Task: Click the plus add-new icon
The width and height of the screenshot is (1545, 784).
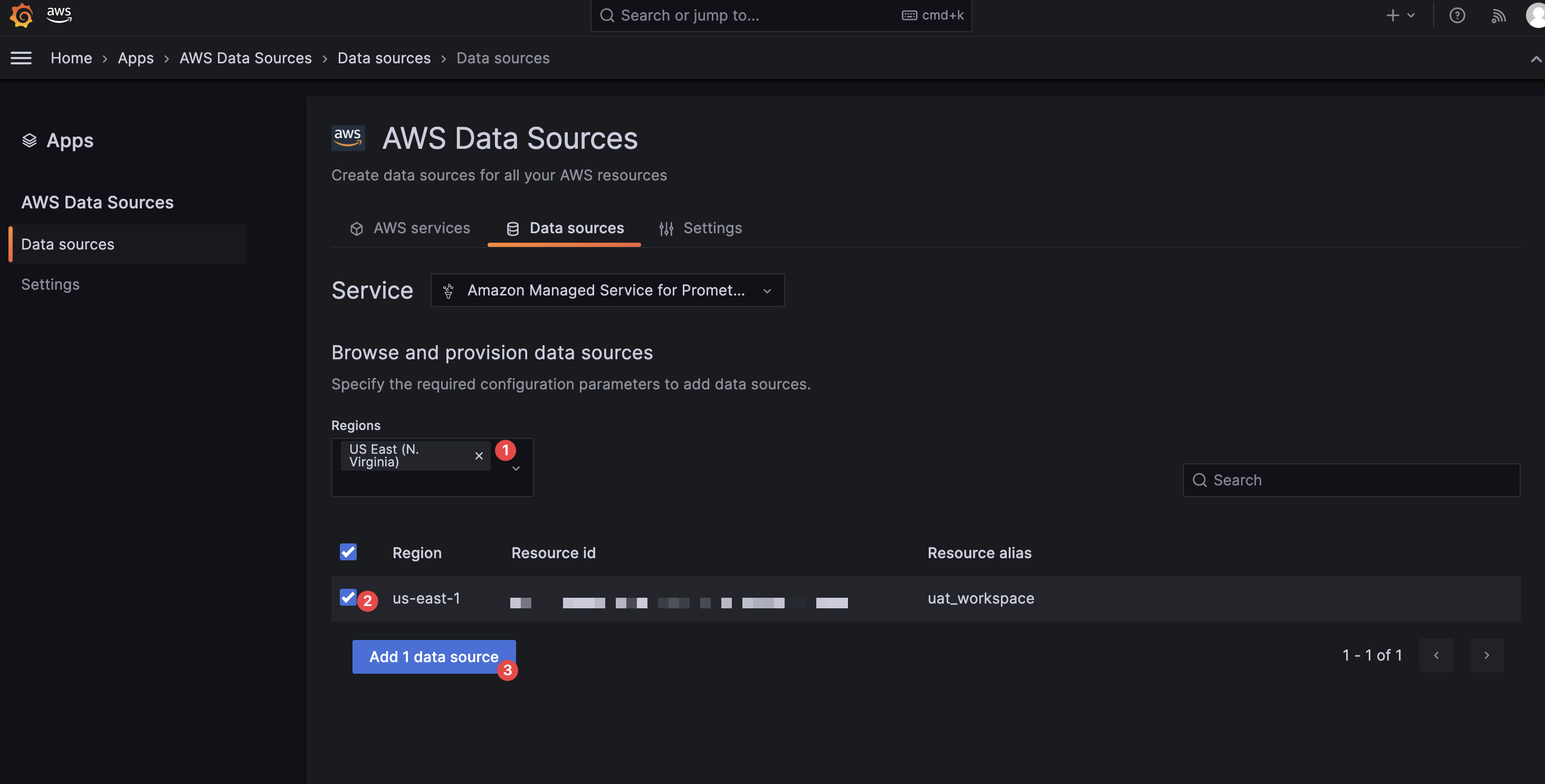Action: [x=1393, y=16]
